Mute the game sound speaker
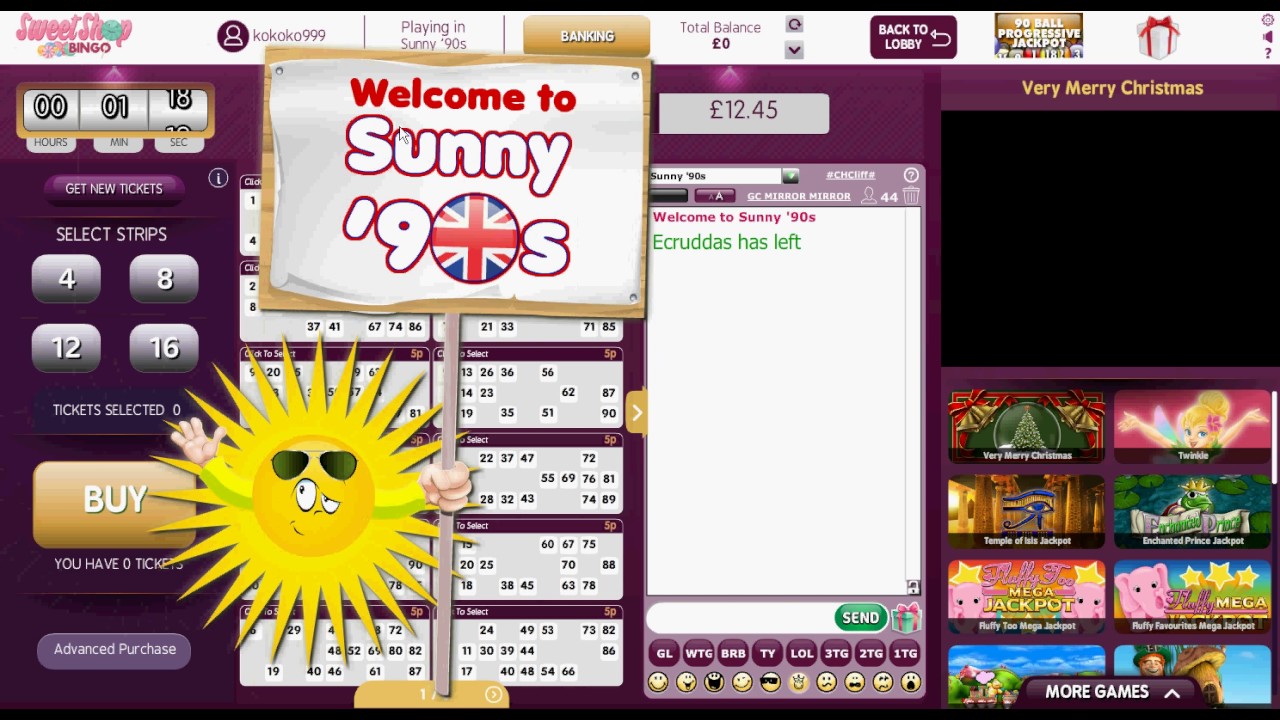This screenshot has width=1280, height=720. [x=1268, y=37]
